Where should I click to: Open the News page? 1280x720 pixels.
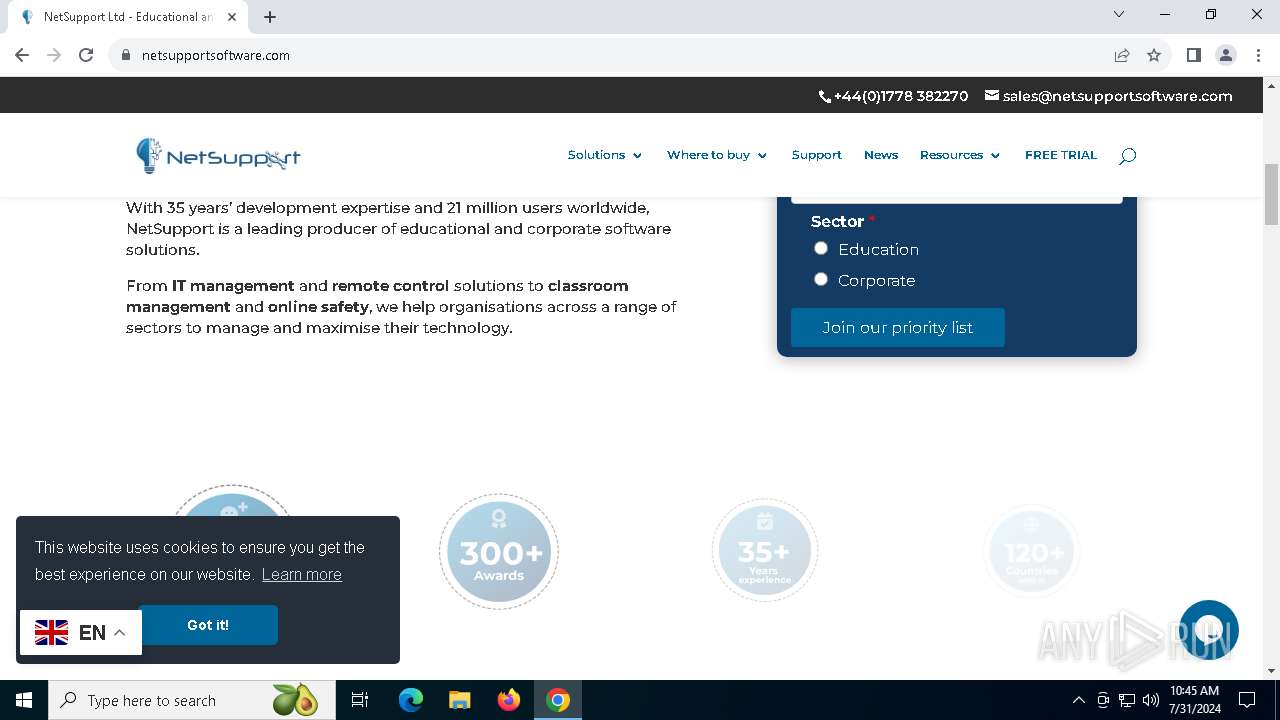[x=881, y=155]
